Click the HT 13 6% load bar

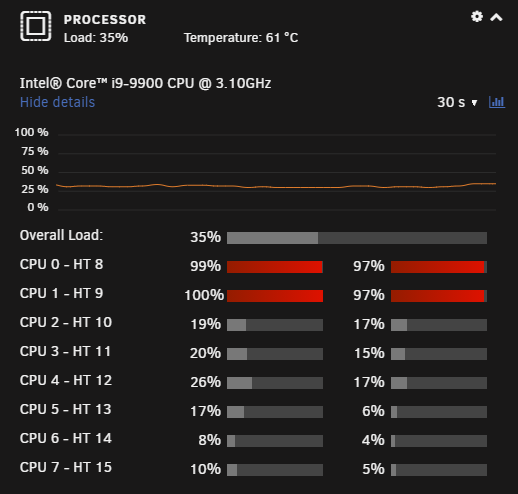439,412
